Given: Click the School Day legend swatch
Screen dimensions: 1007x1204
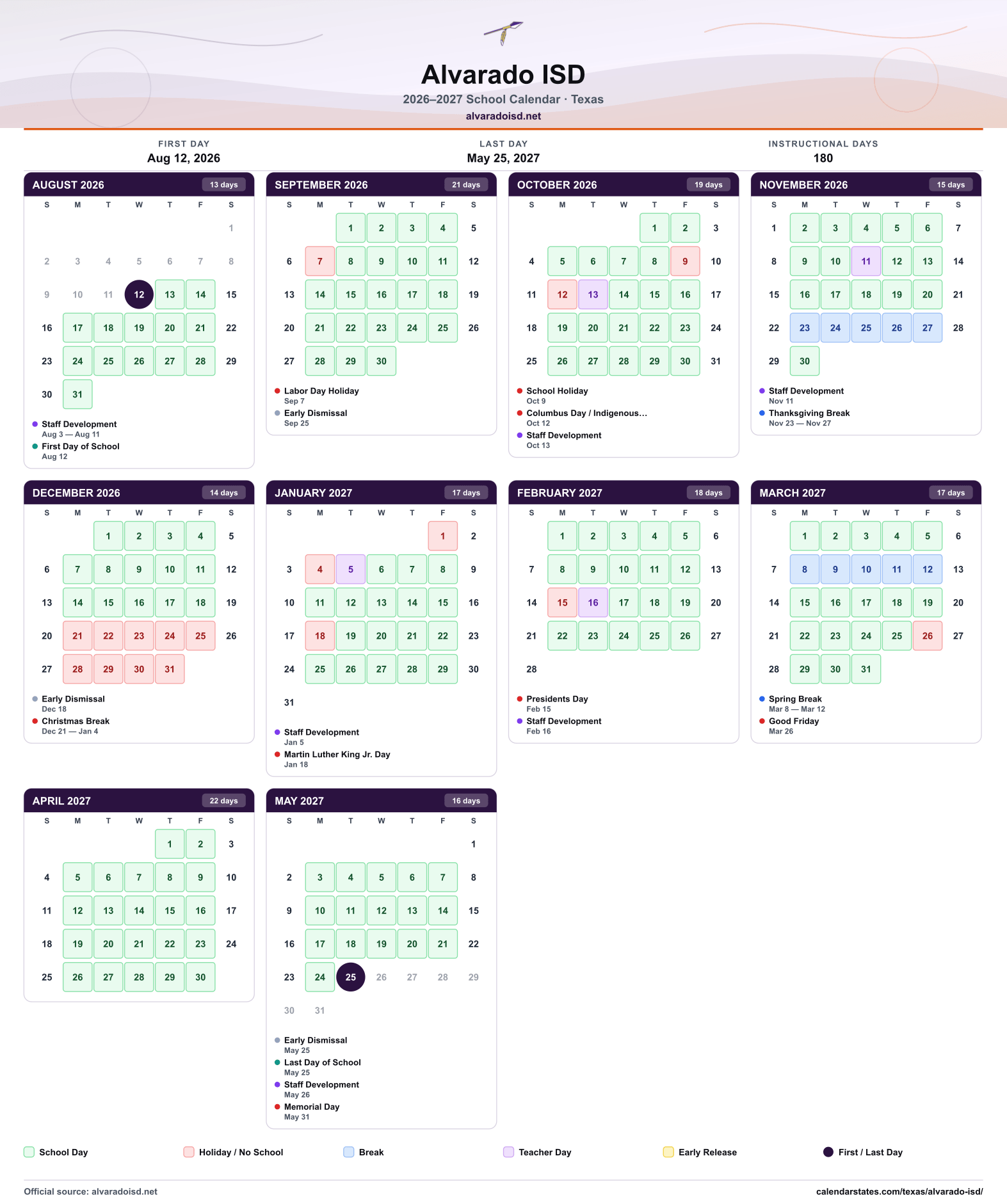Looking at the screenshot, I should tap(29, 1152).
